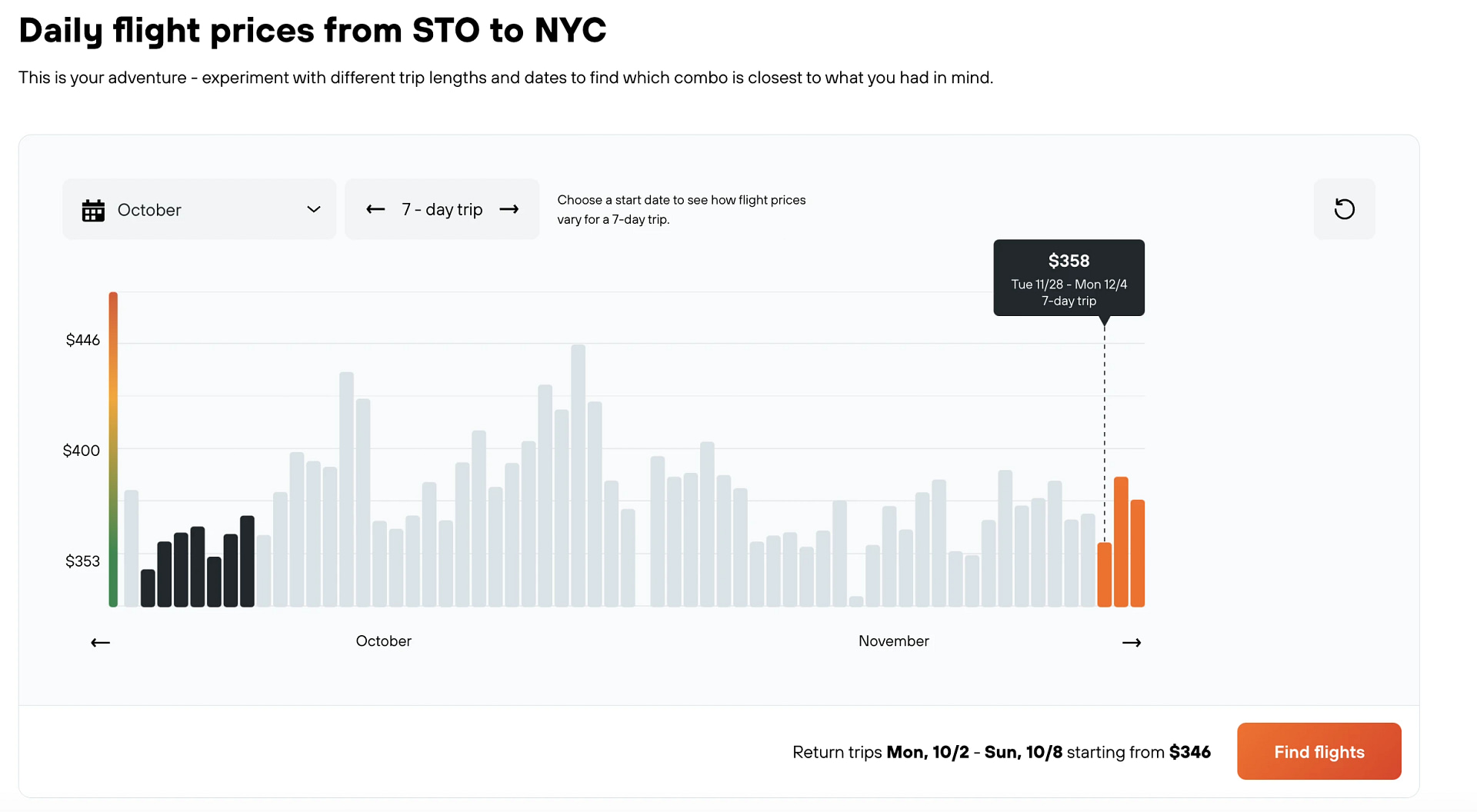Select the tallest October price bar
This screenshot has width=1477, height=812.
coord(578,476)
